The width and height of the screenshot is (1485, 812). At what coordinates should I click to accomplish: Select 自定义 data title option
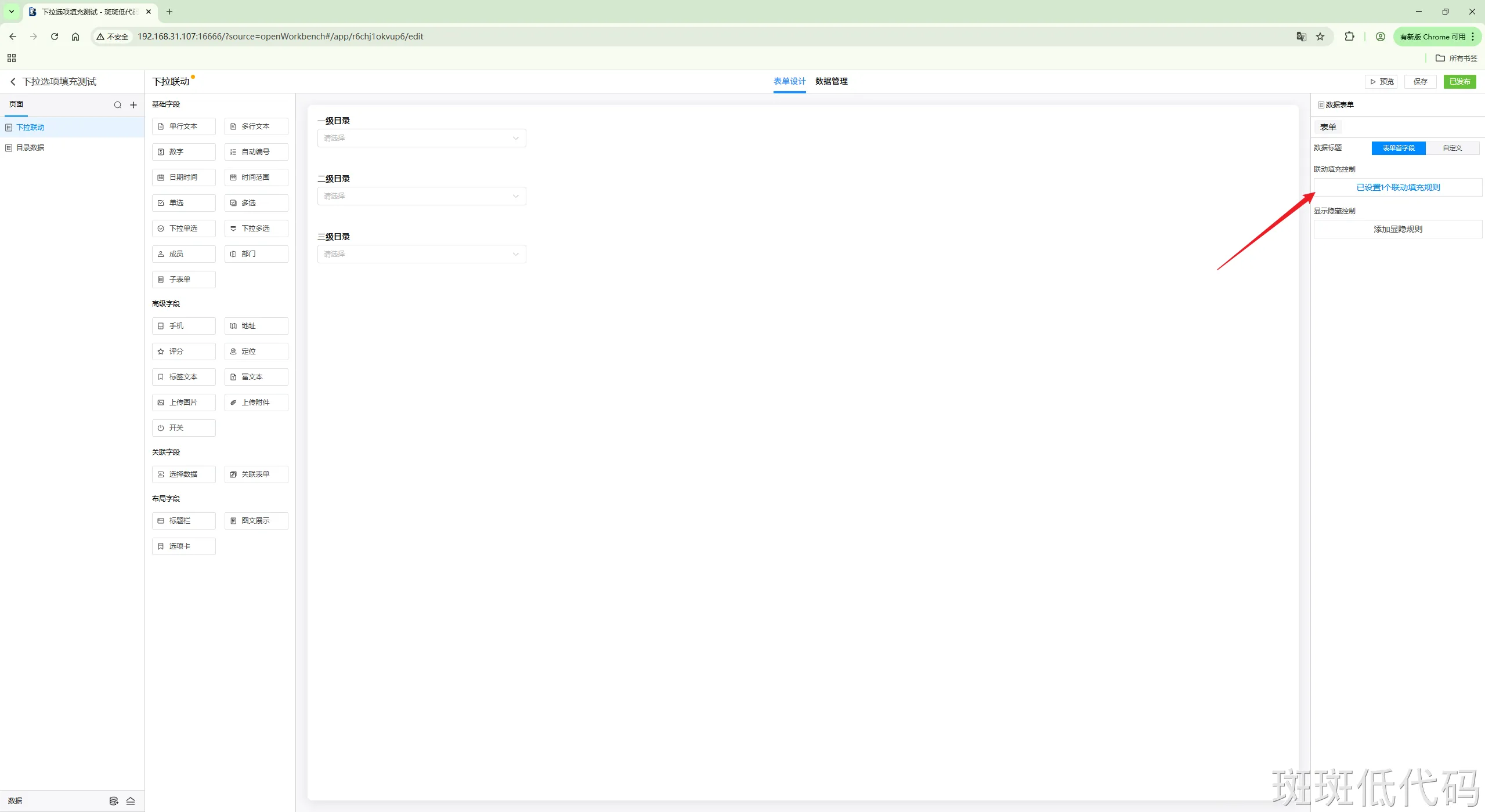click(x=1452, y=148)
